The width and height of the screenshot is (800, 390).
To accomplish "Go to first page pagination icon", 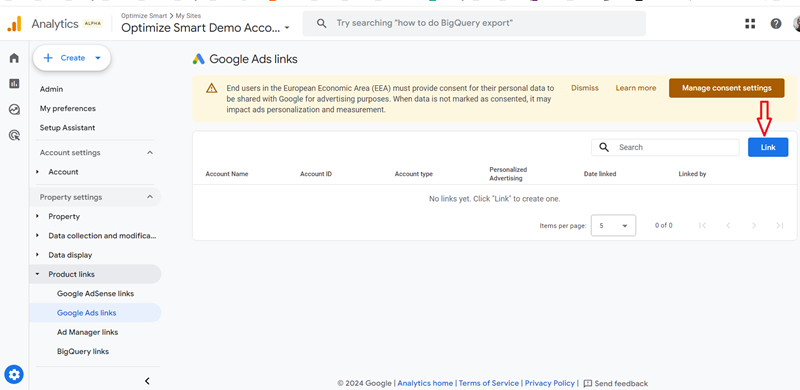I will tap(703, 225).
